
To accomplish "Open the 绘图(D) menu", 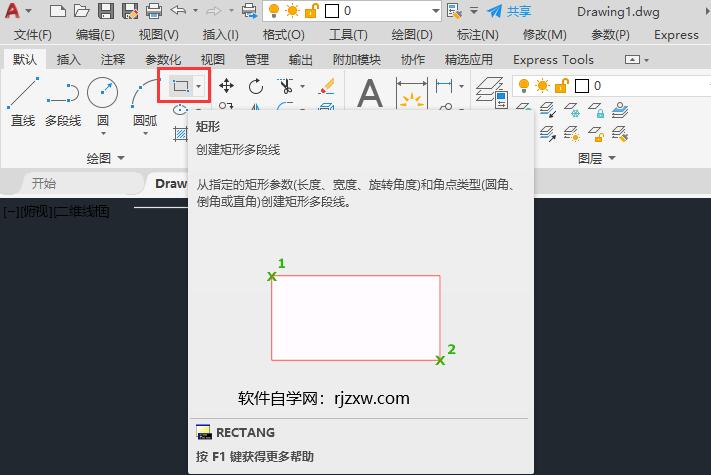I will click(412, 35).
